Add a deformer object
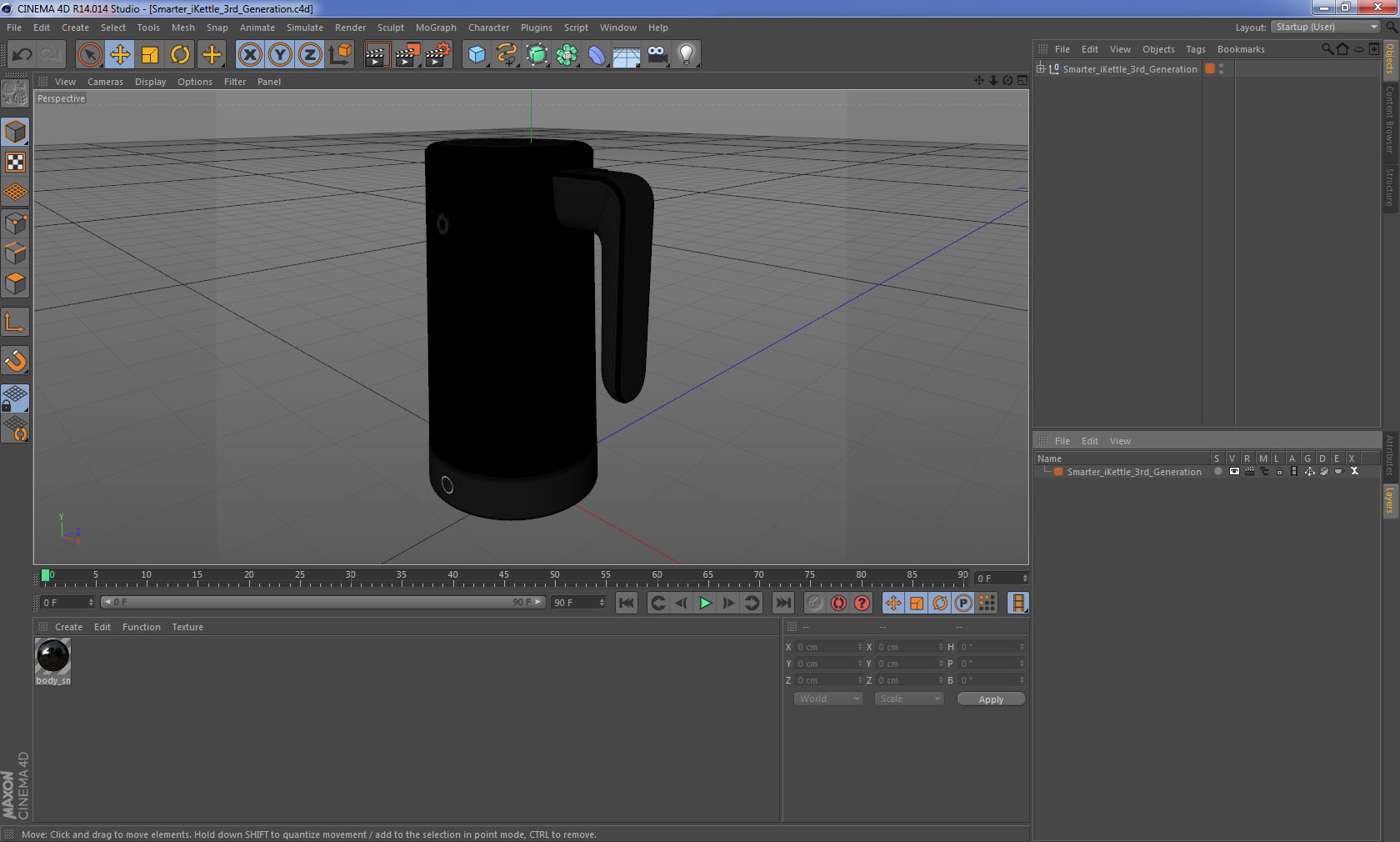This screenshot has width=1400, height=842. [597, 55]
